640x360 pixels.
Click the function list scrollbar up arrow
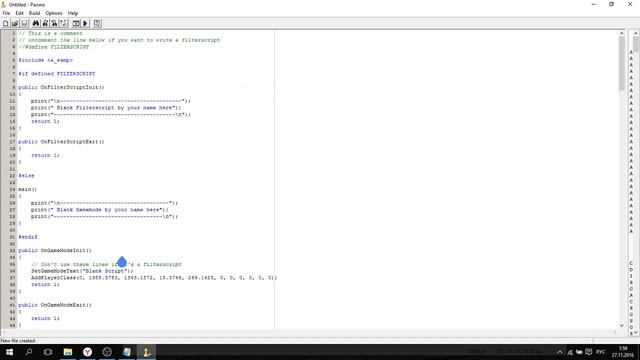(636, 33)
